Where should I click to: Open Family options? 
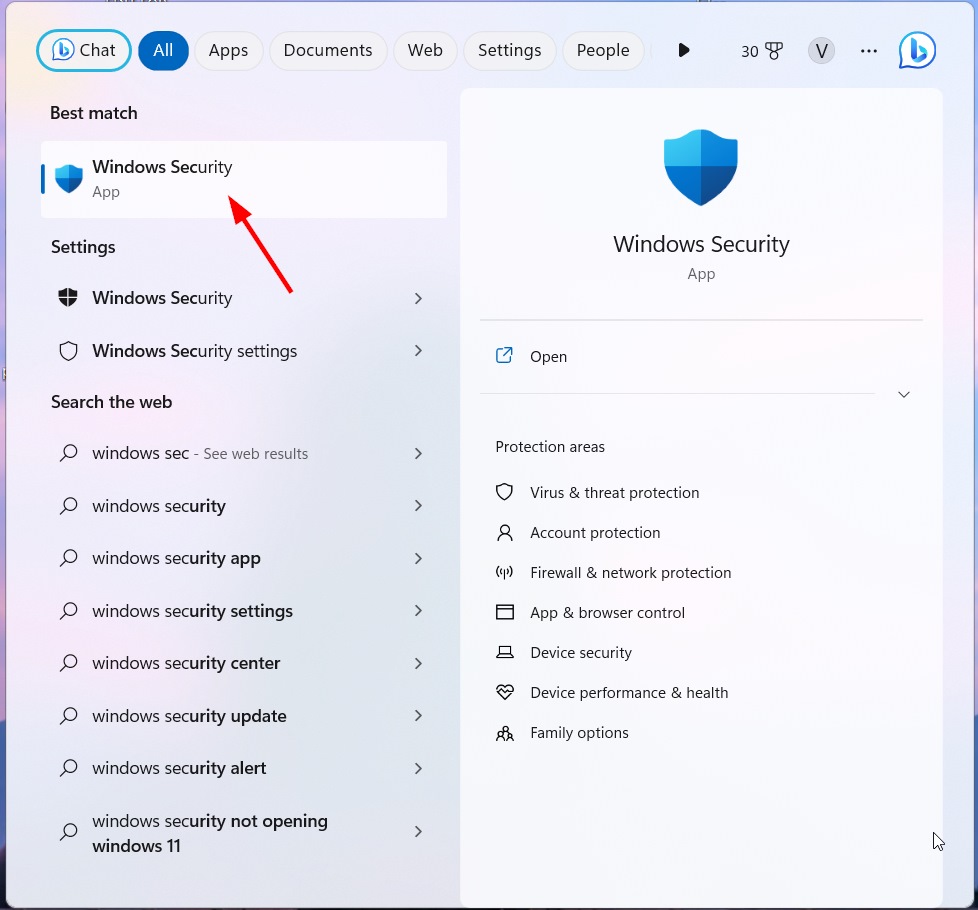579,732
